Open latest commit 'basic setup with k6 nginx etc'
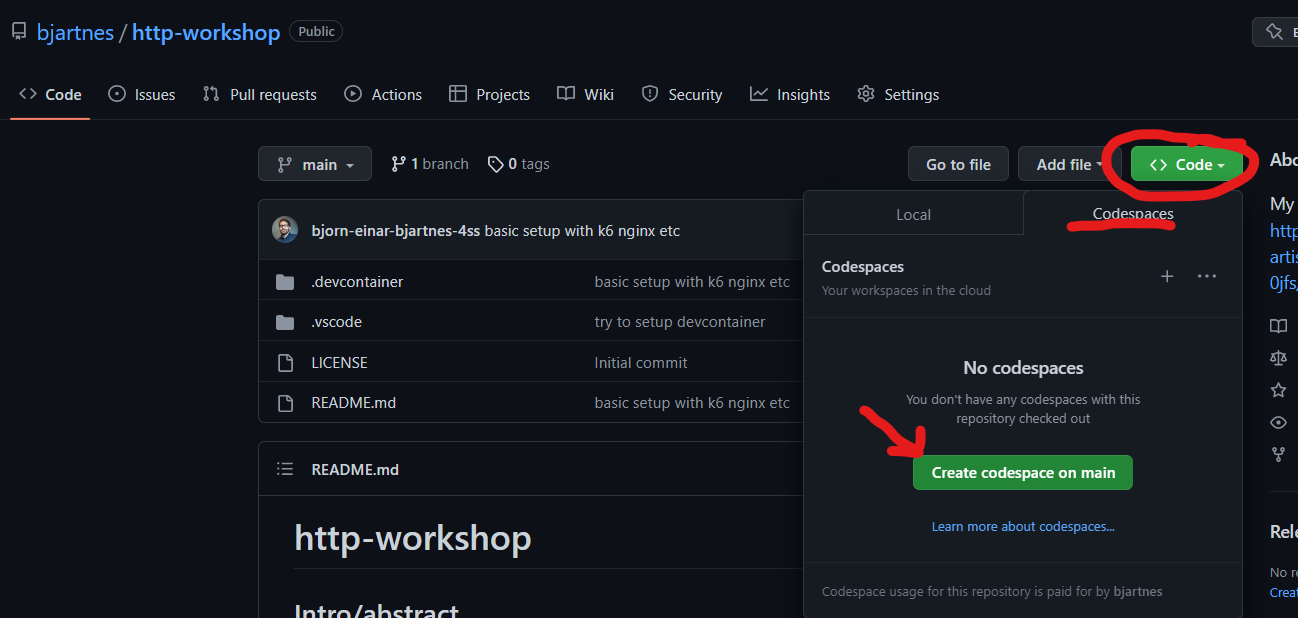The image size is (1298, 618). point(582,231)
